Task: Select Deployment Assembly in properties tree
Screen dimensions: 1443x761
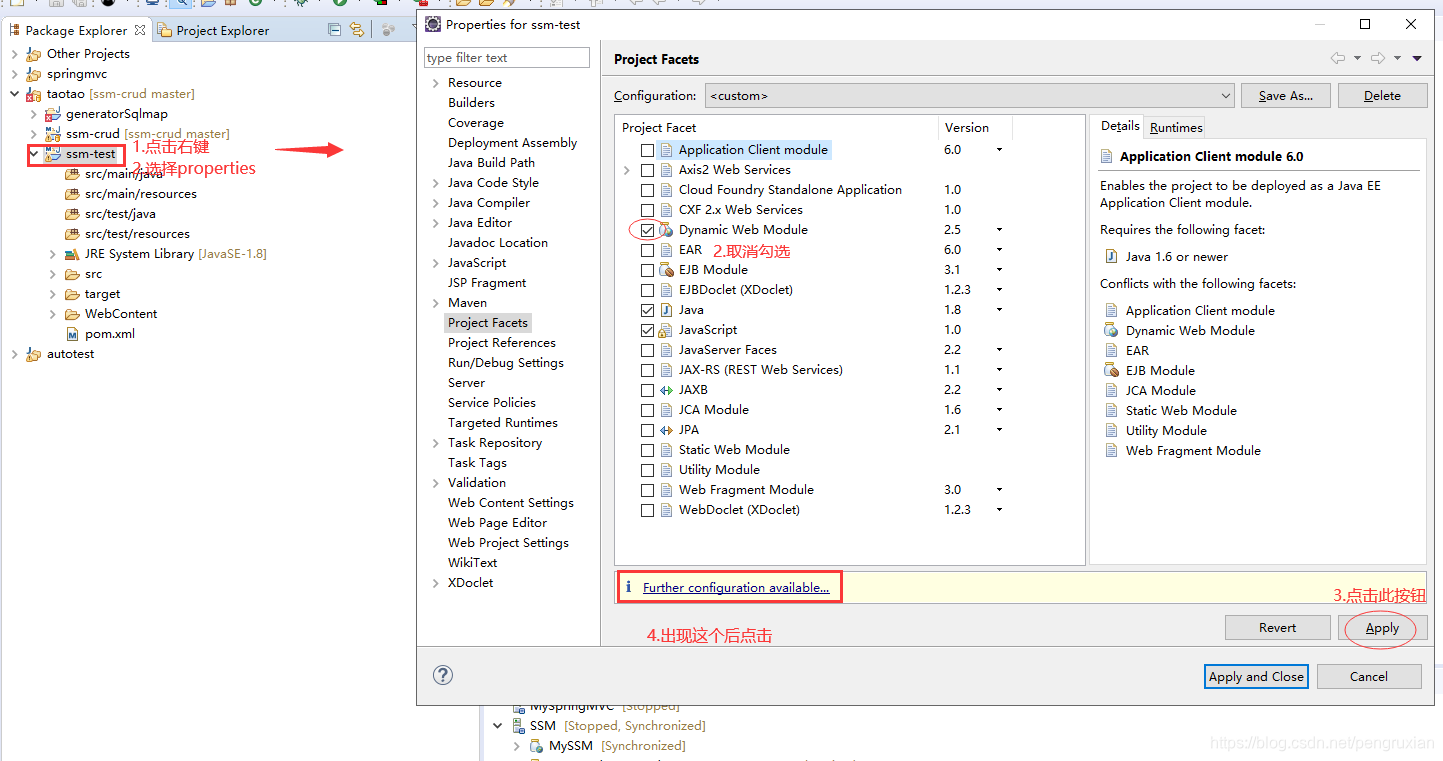Action: click(512, 143)
